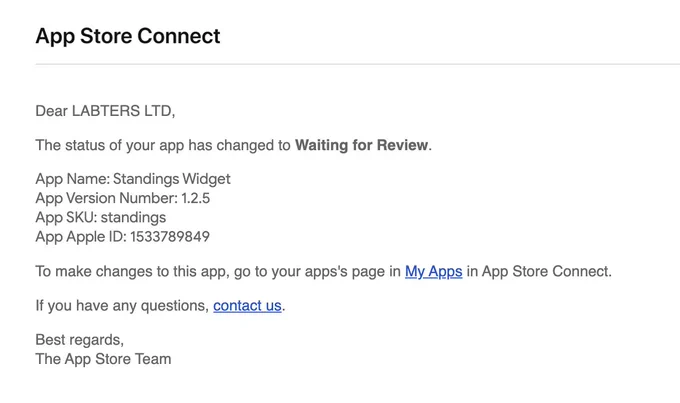Screen dimensions: 680x403
Task: Click the line "App Version Number: 1.2.5"
Action: click(x=123, y=198)
